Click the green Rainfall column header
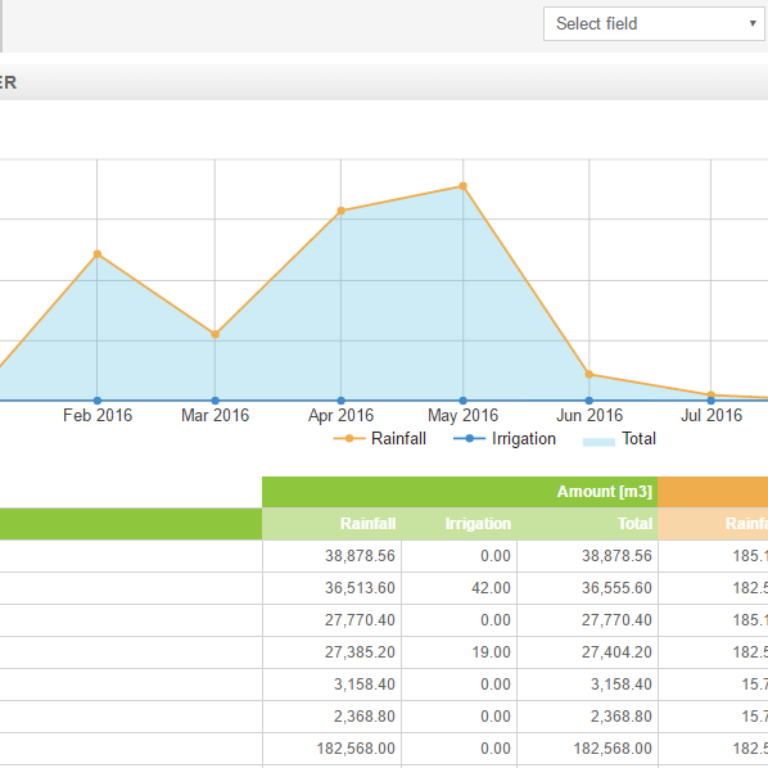The image size is (768, 768). (332, 524)
